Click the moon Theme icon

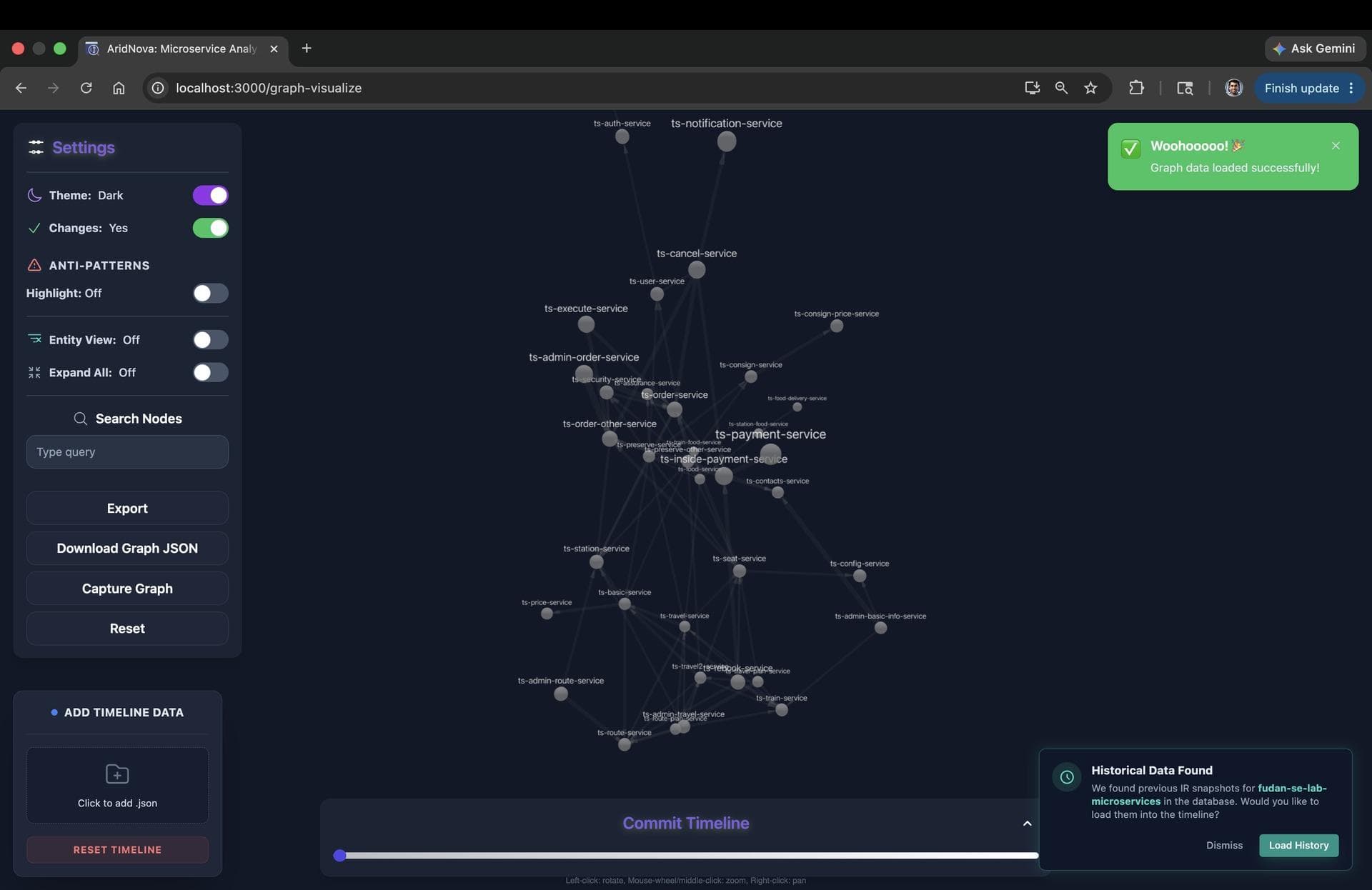34,195
